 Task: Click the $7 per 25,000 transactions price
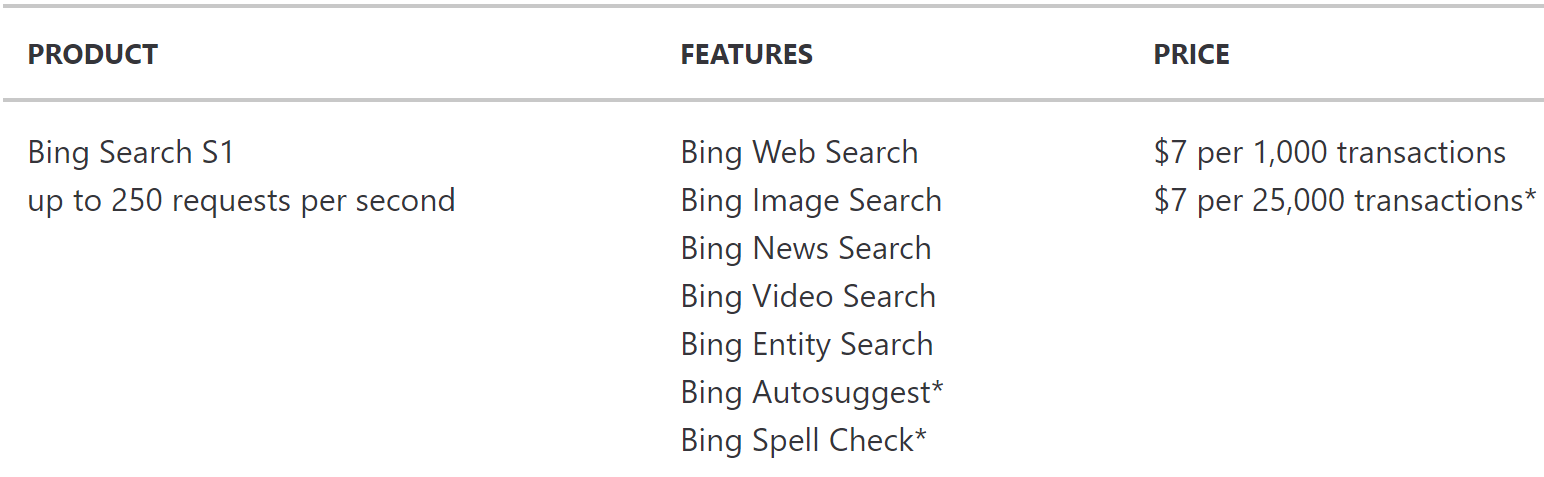click(1338, 201)
